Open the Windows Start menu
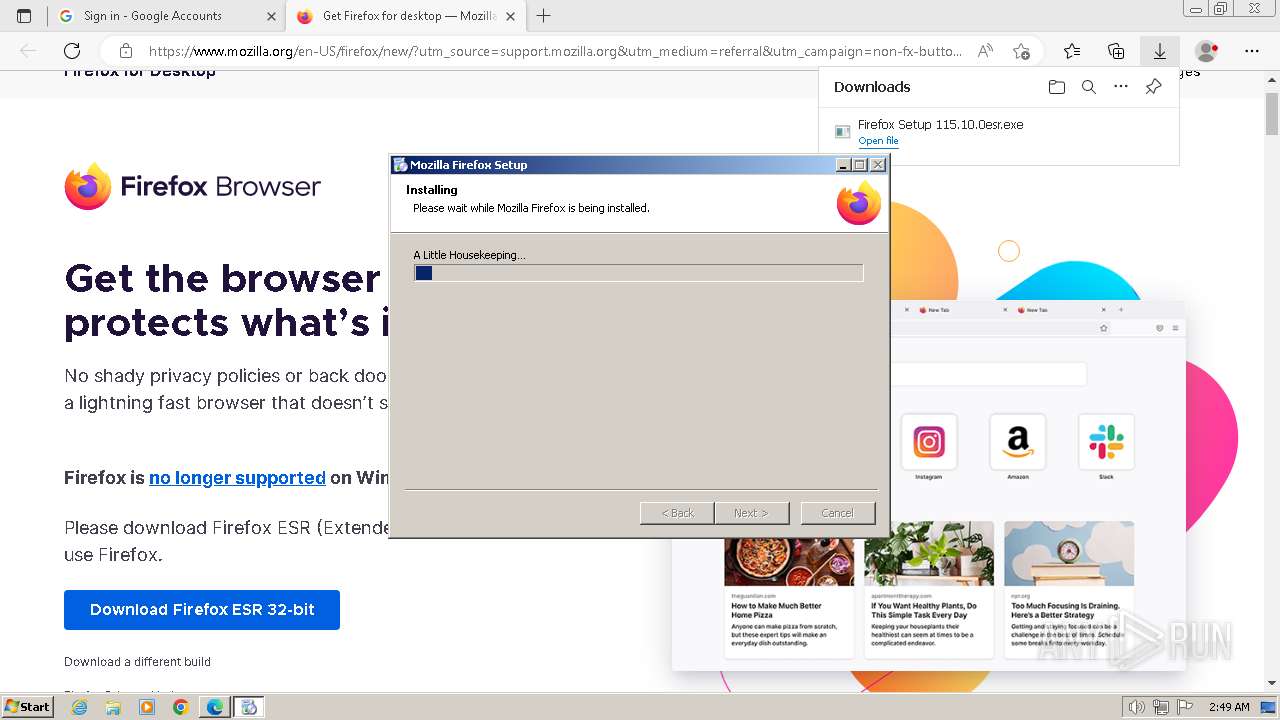The height and width of the screenshot is (720, 1280). pyautogui.click(x=27, y=707)
